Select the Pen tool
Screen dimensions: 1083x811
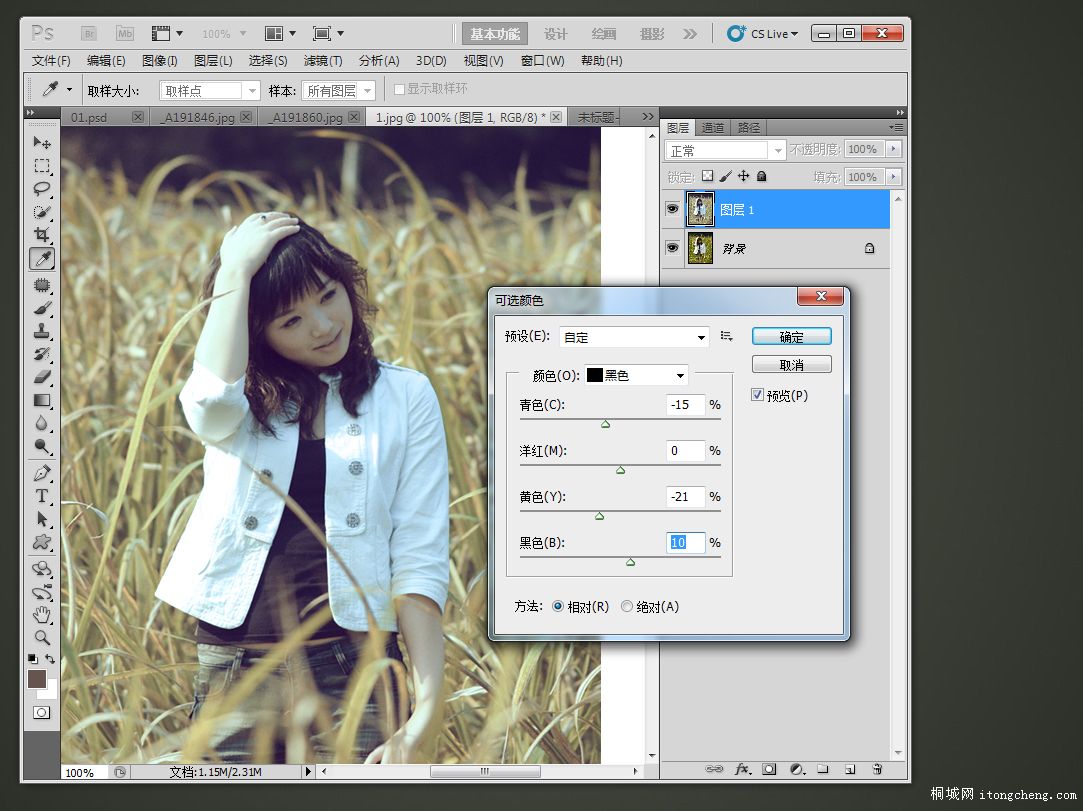(42, 472)
